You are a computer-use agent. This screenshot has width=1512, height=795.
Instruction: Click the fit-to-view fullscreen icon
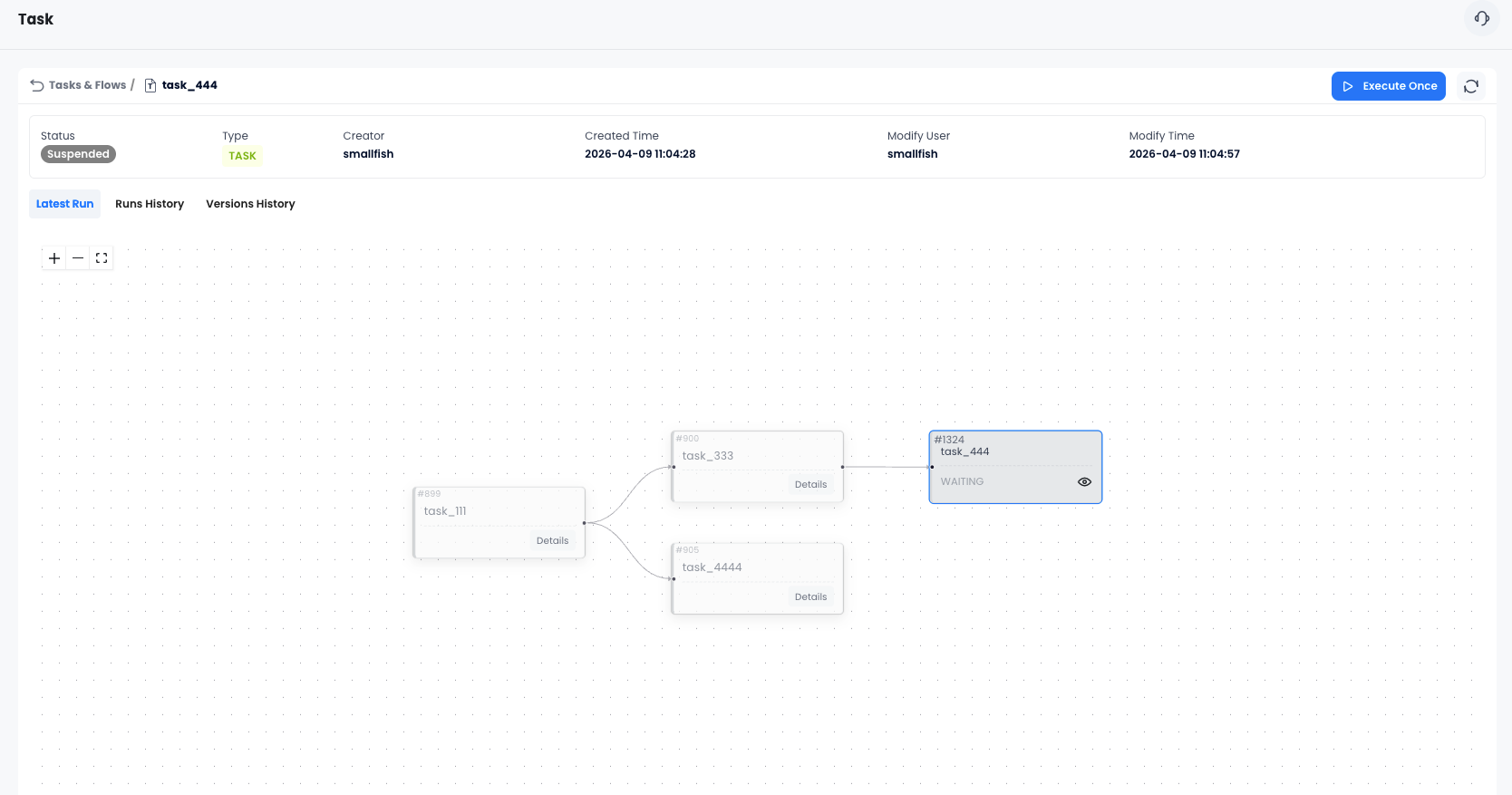102,258
